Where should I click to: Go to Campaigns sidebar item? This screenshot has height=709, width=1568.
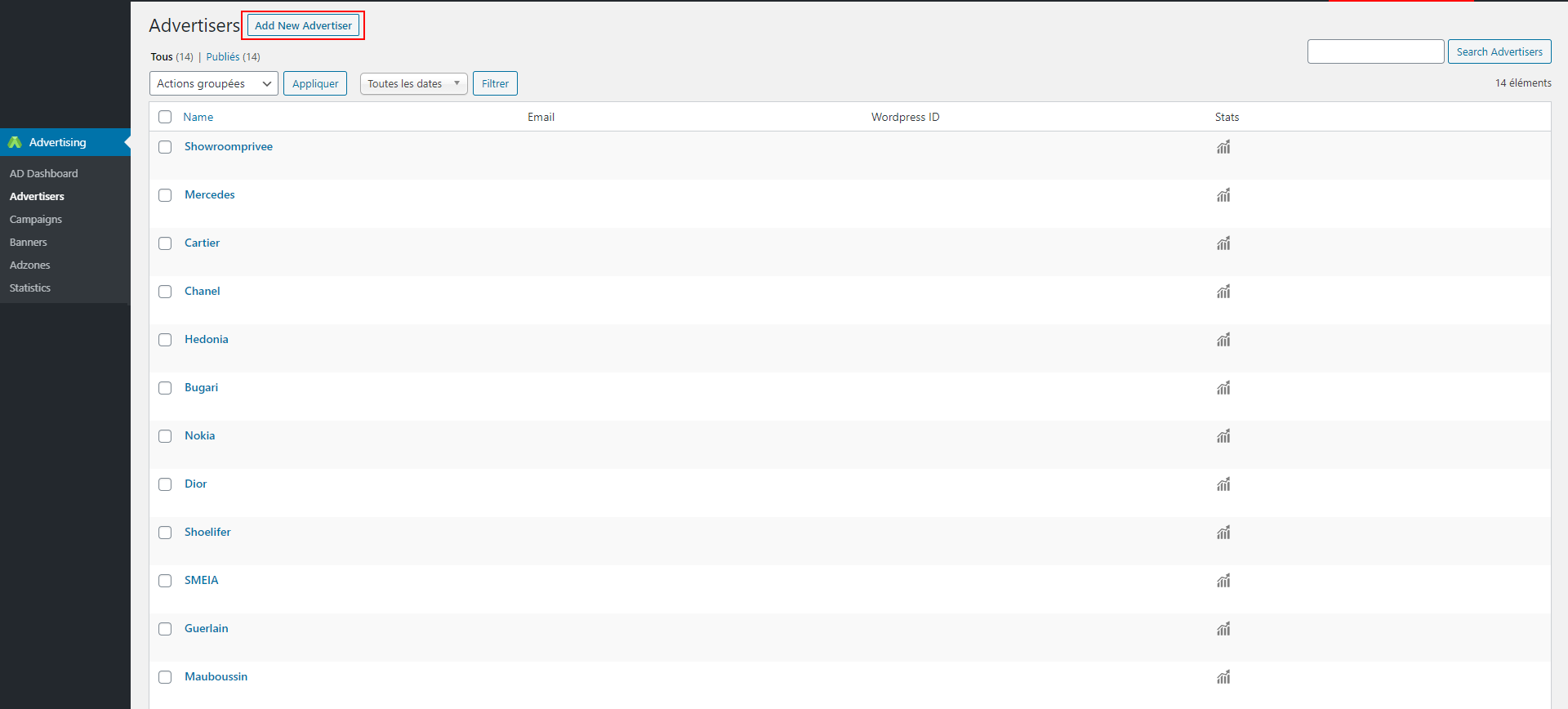tap(36, 219)
